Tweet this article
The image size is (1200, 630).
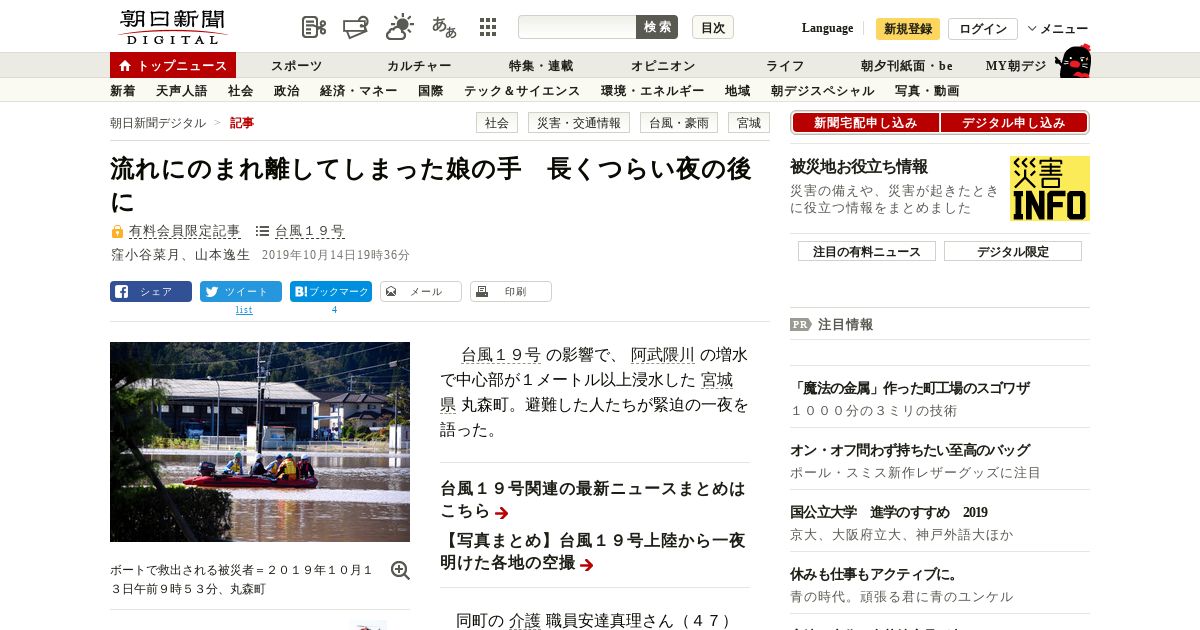coord(241,292)
